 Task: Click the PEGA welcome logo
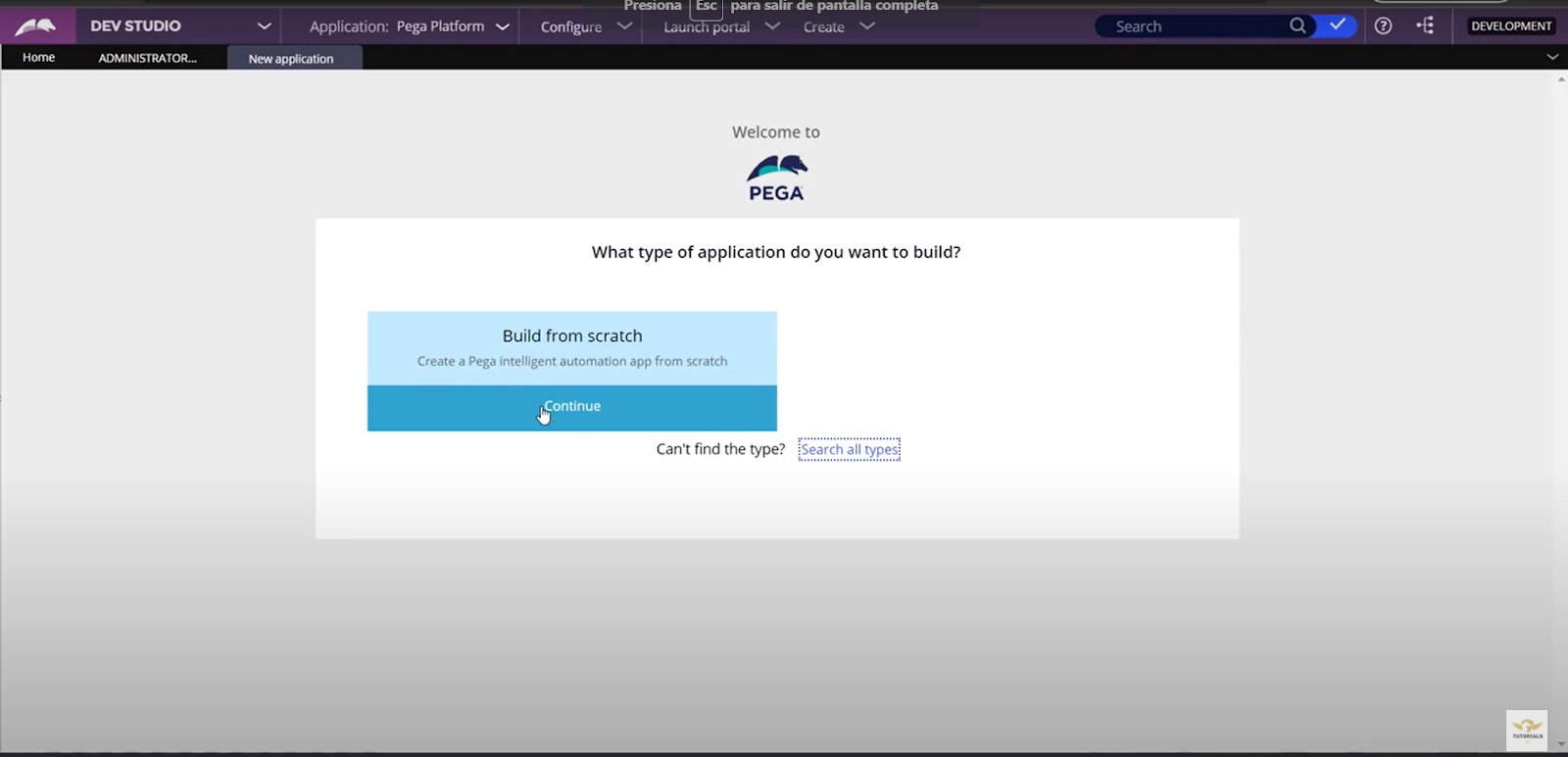(776, 177)
